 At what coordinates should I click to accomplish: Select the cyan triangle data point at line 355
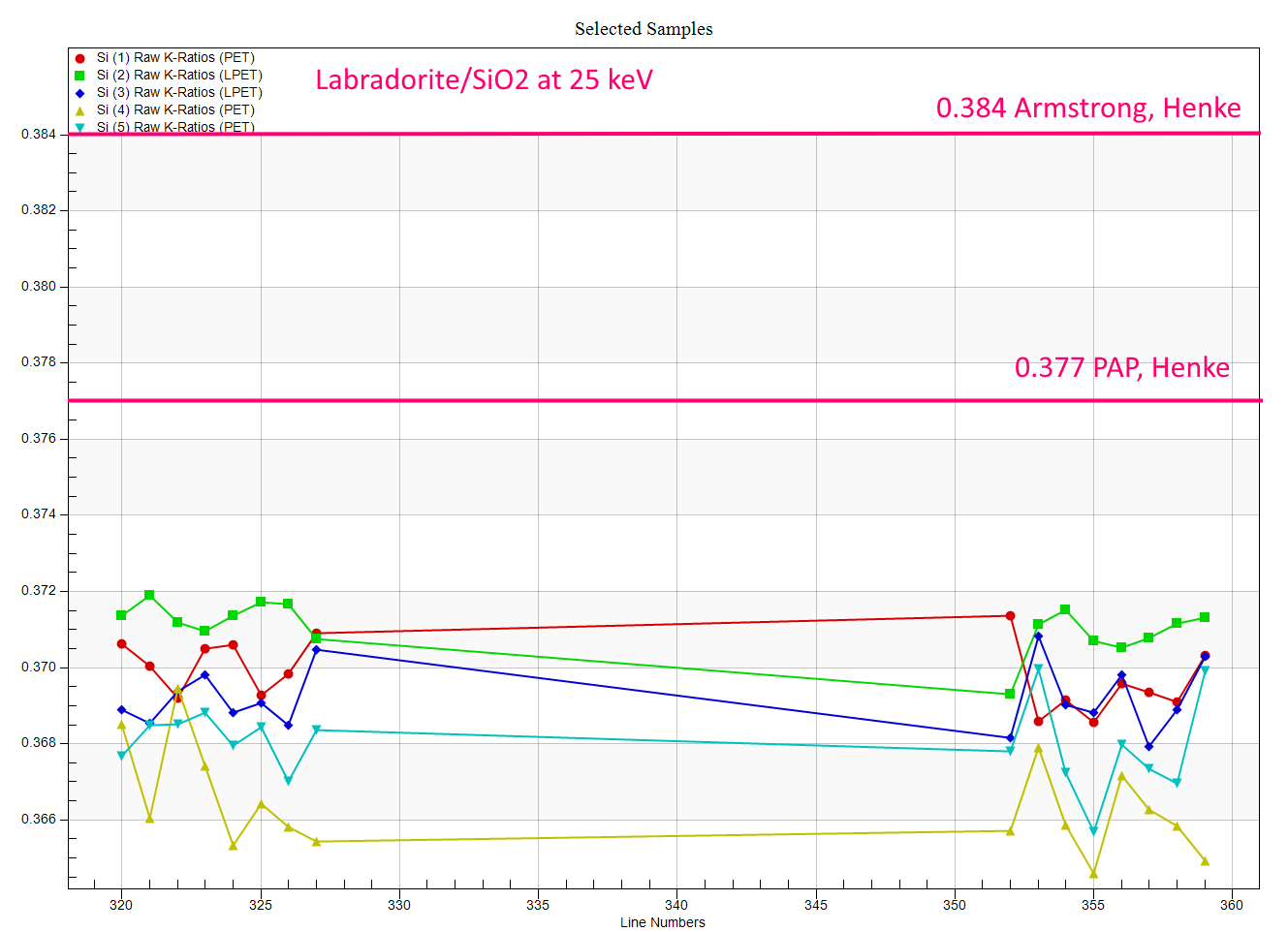click(x=1093, y=831)
